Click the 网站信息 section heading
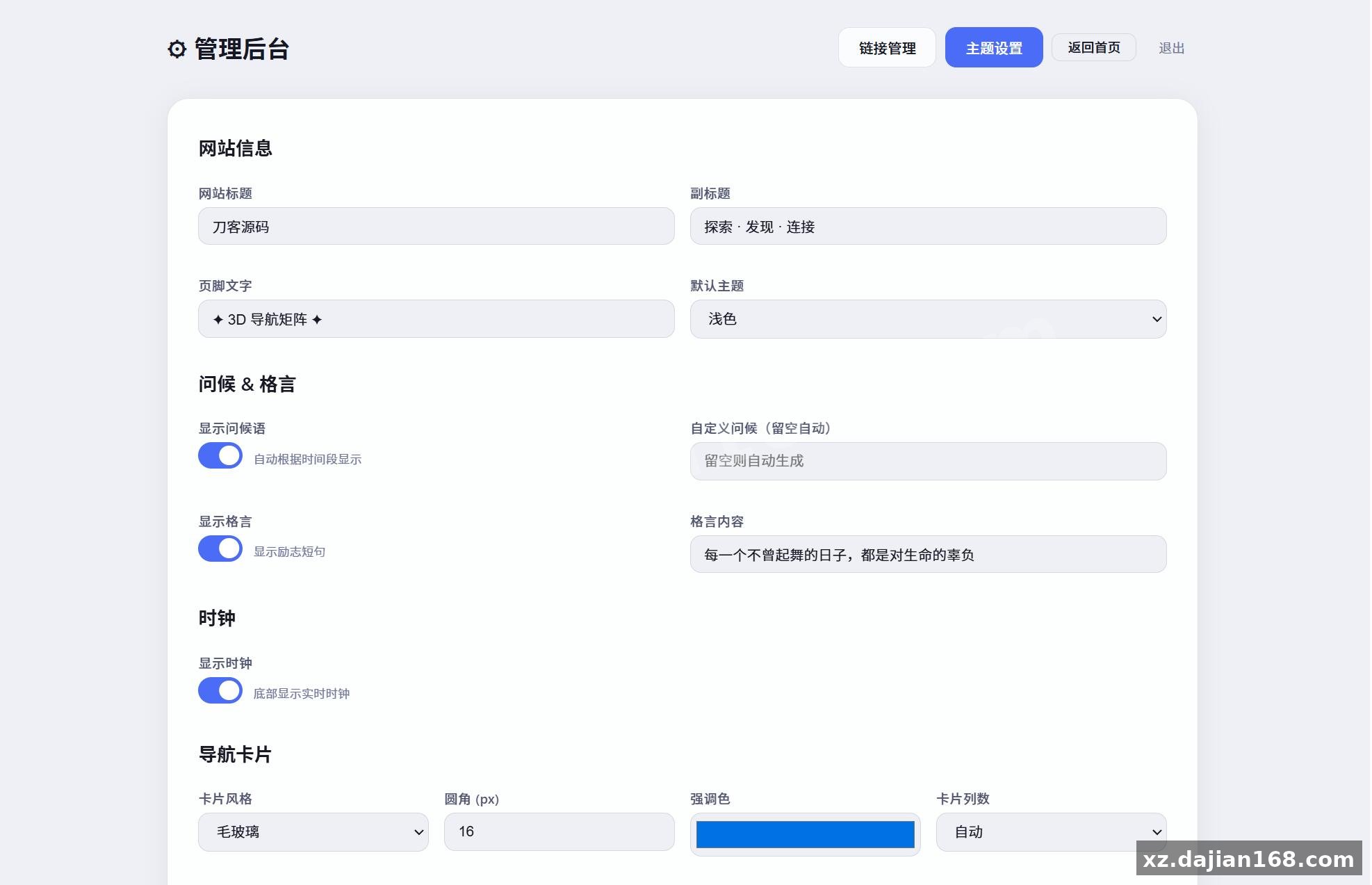The image size is (1372, 885). (x=235, y=148)
